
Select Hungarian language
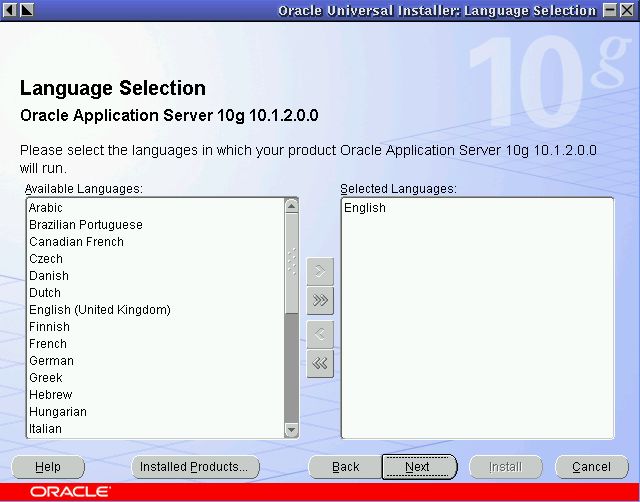coord(156,412)
